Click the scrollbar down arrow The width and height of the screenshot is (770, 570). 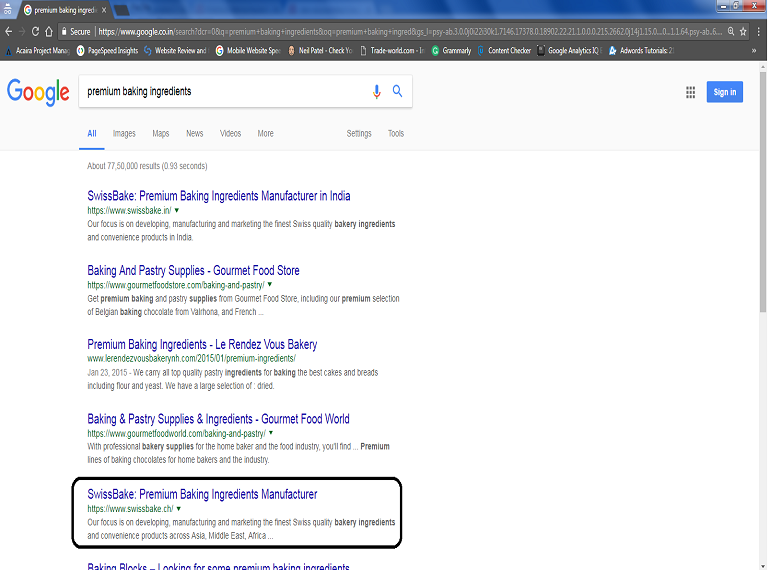(763, 566)
